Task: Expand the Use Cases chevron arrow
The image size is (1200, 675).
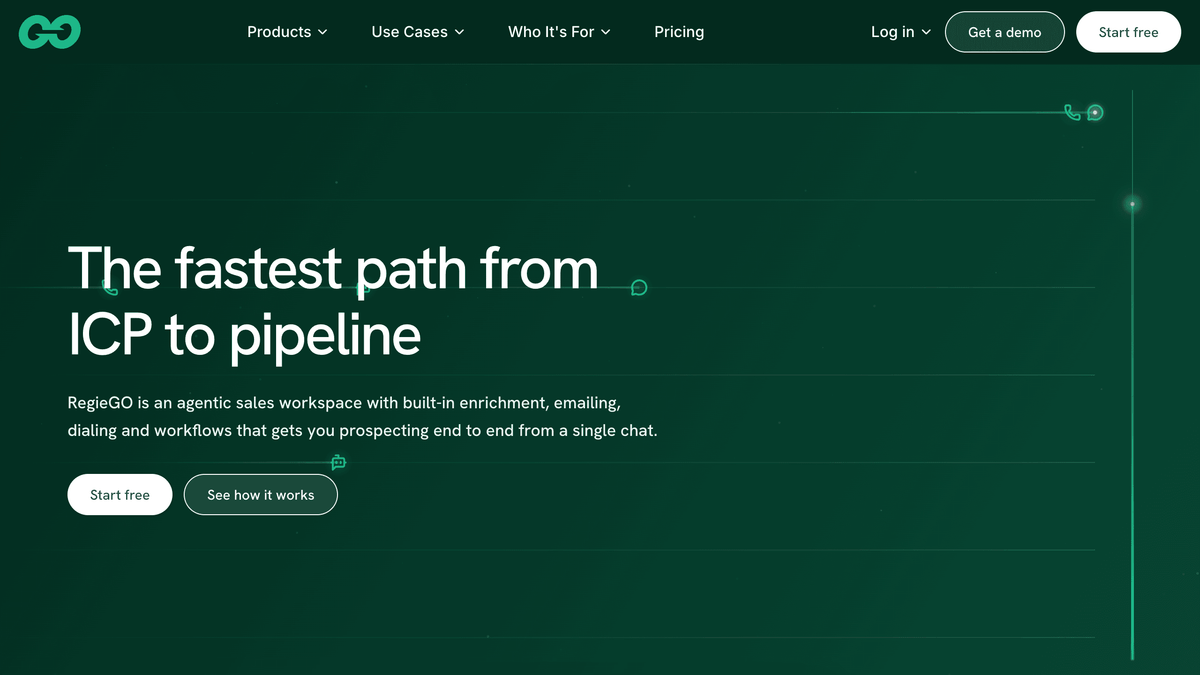Action: [460, 32]
